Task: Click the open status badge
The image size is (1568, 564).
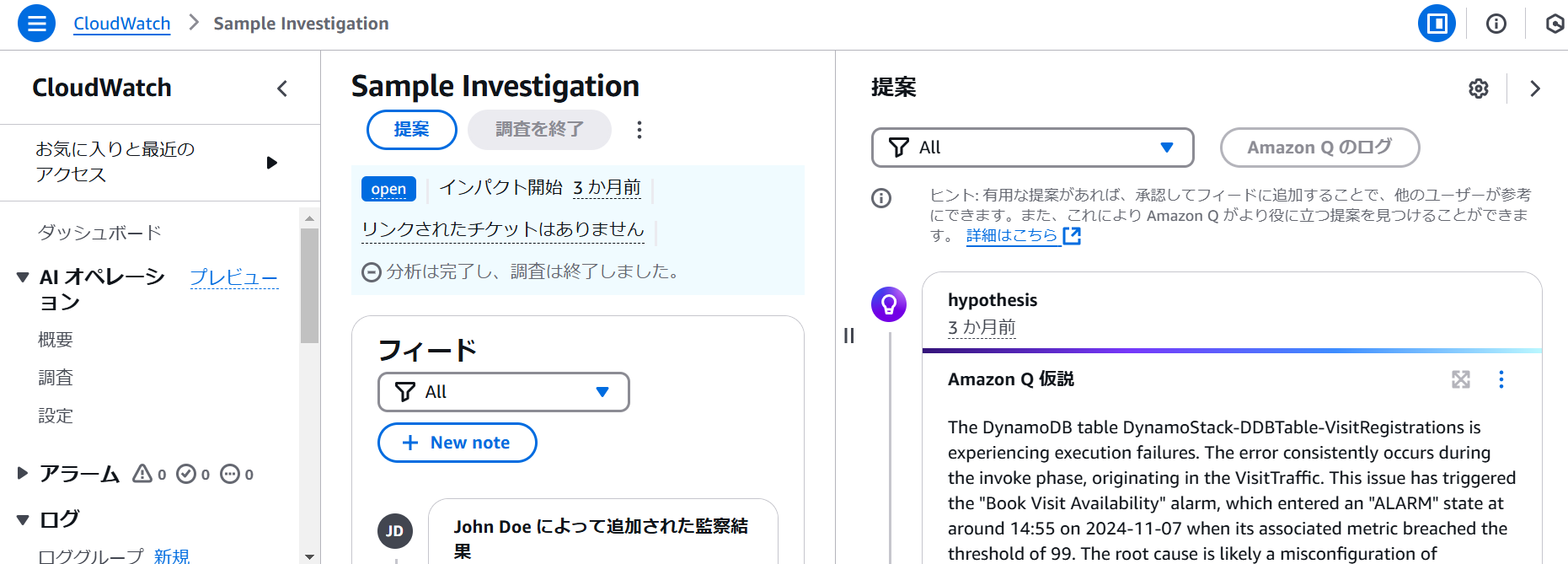Action: click(x=388, y=189)
